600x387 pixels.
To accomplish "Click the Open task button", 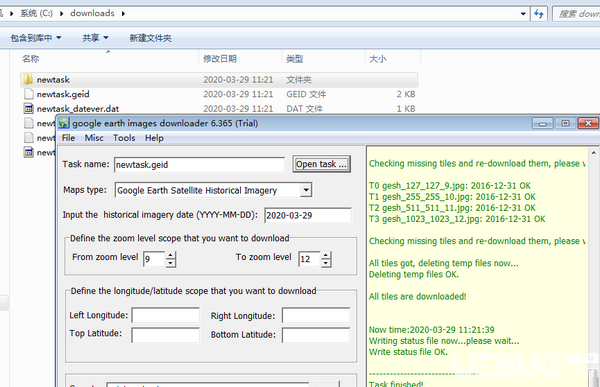I will pos(321,164).
